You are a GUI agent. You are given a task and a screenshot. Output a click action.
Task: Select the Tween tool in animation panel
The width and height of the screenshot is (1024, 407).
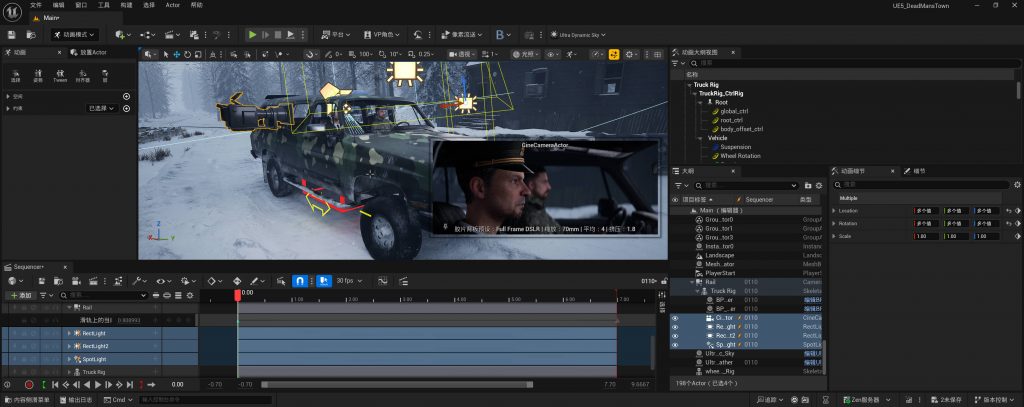point(59,75)
